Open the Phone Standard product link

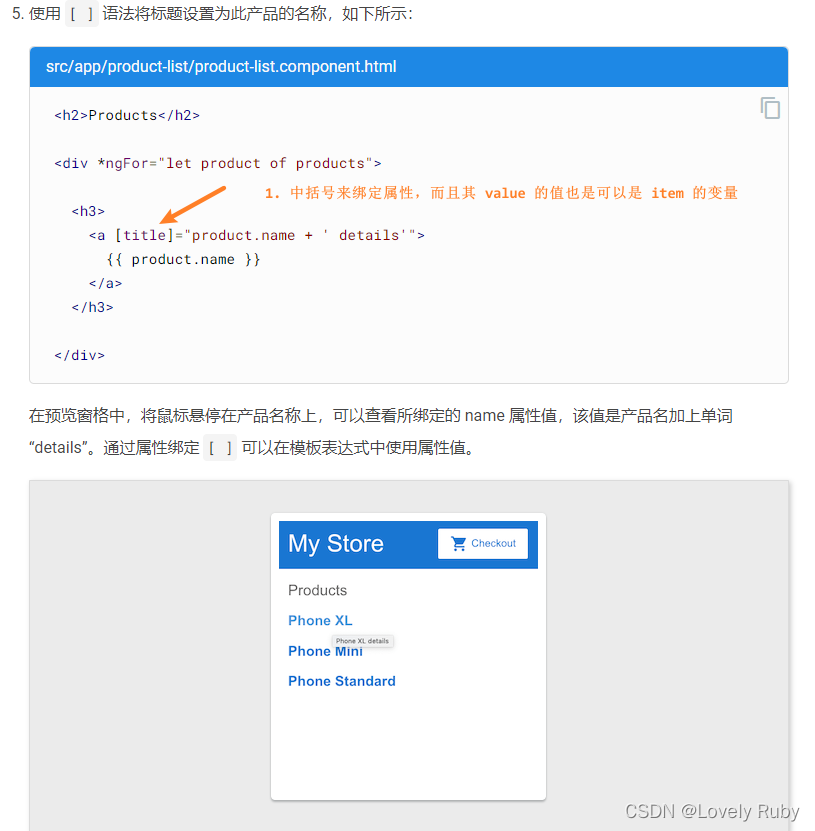pos(342,682)
